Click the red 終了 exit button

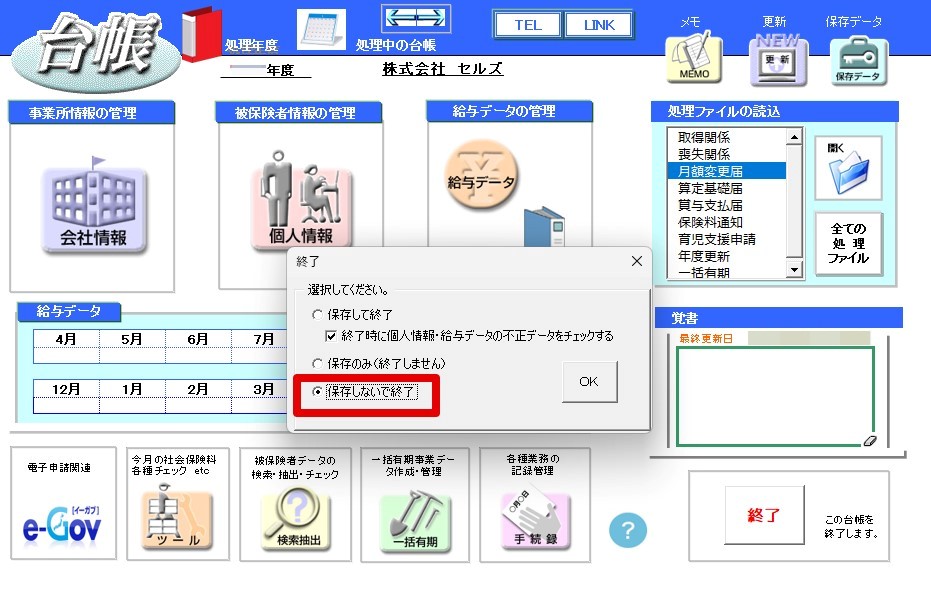coord(764,515)
